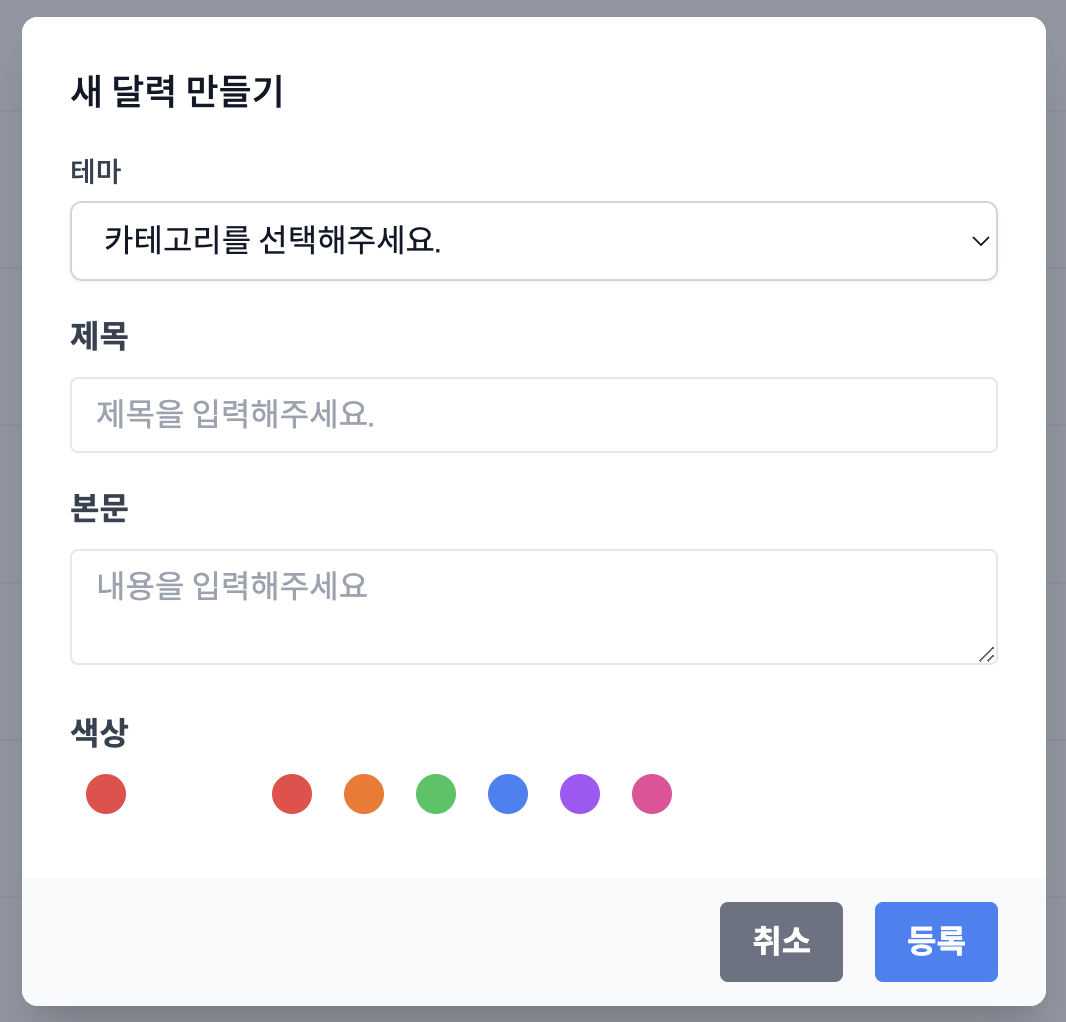Image resolution: width=1066 pixels, height=1022 pixels.
Task: Select the pink color swatch
Action: click(652, 793)
